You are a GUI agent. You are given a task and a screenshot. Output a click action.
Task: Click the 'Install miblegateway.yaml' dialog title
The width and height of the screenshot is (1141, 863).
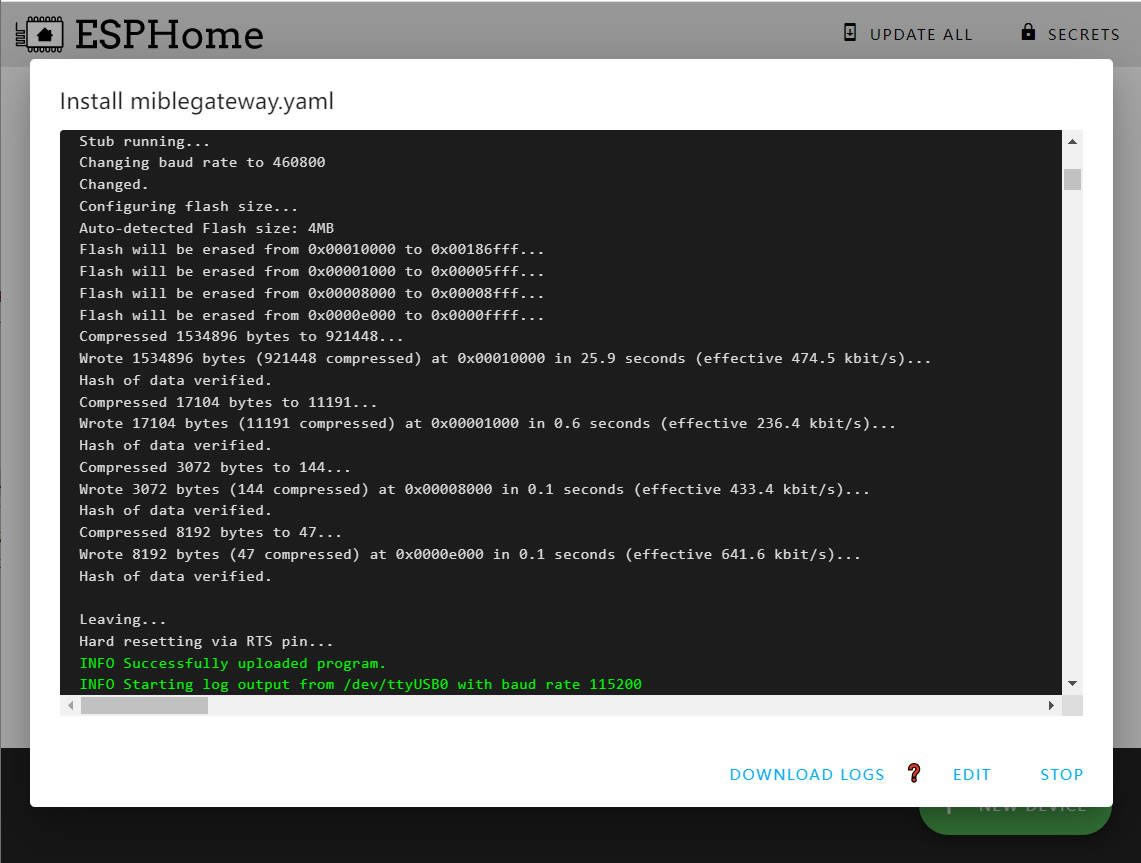pos(196,101)
